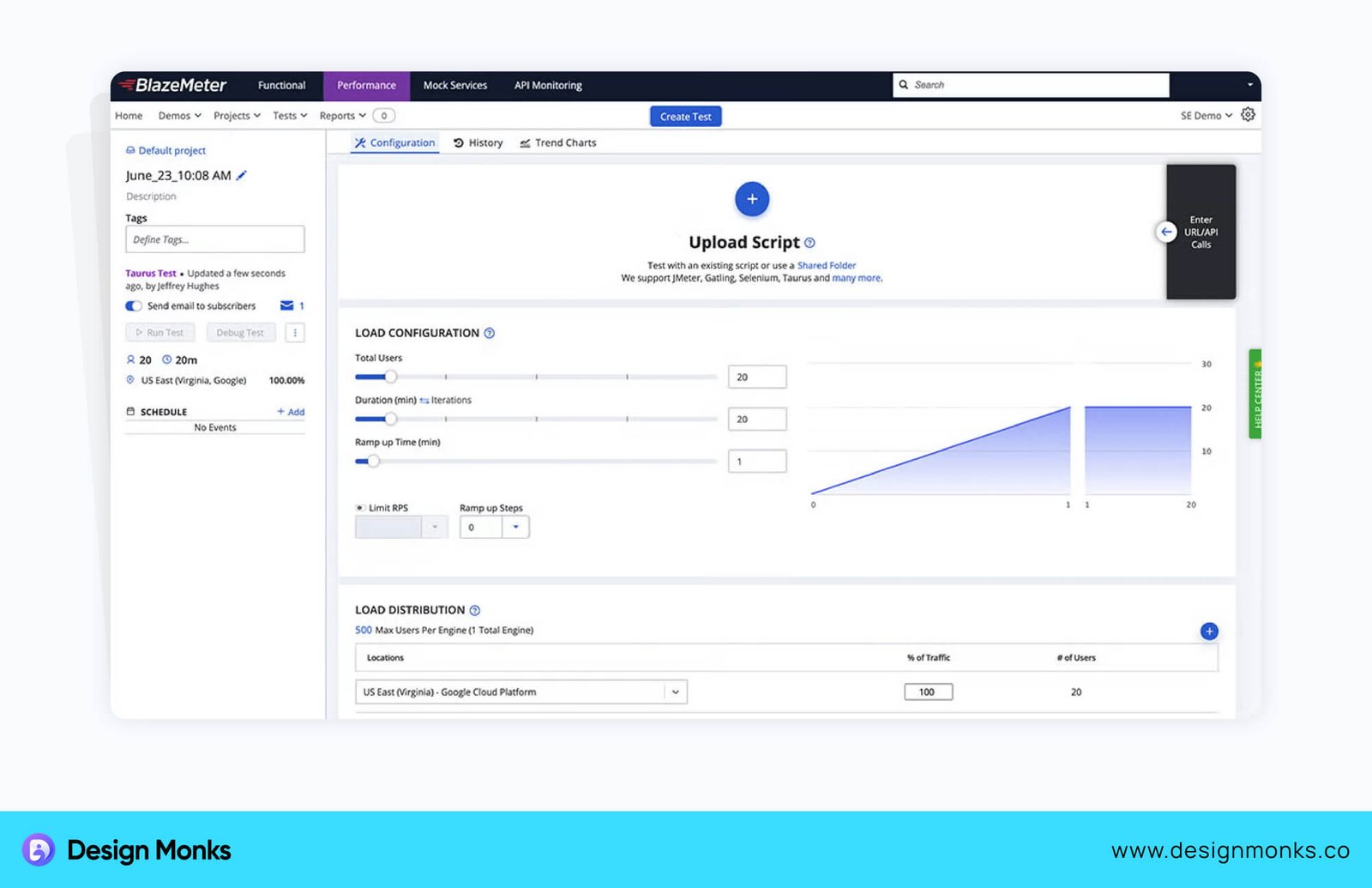The image size is (1372, 888).
Task: Click the Total Users value field
Action: 757,377
